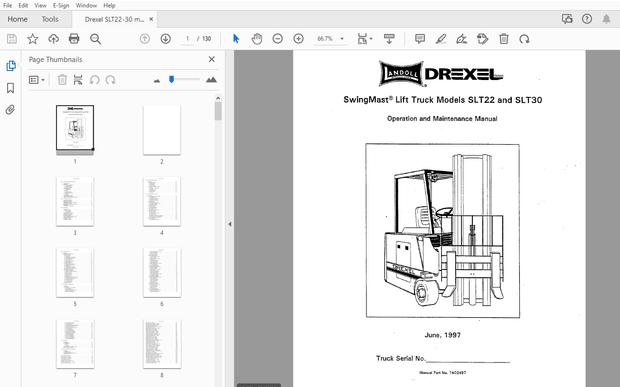Close the Page Thumbnails panel
The width and height of the screenshot is (620, 387).
tap(212, 59)
